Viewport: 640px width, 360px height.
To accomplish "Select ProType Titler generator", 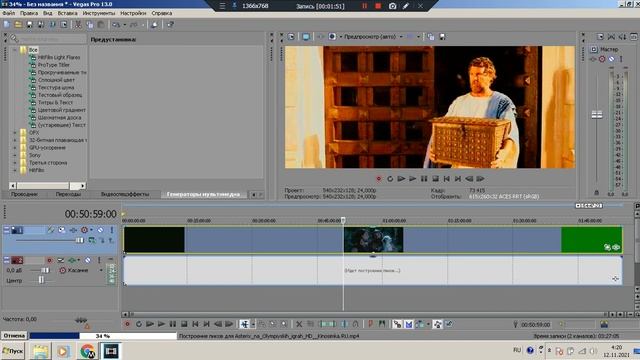I will (x=53, y=65).
